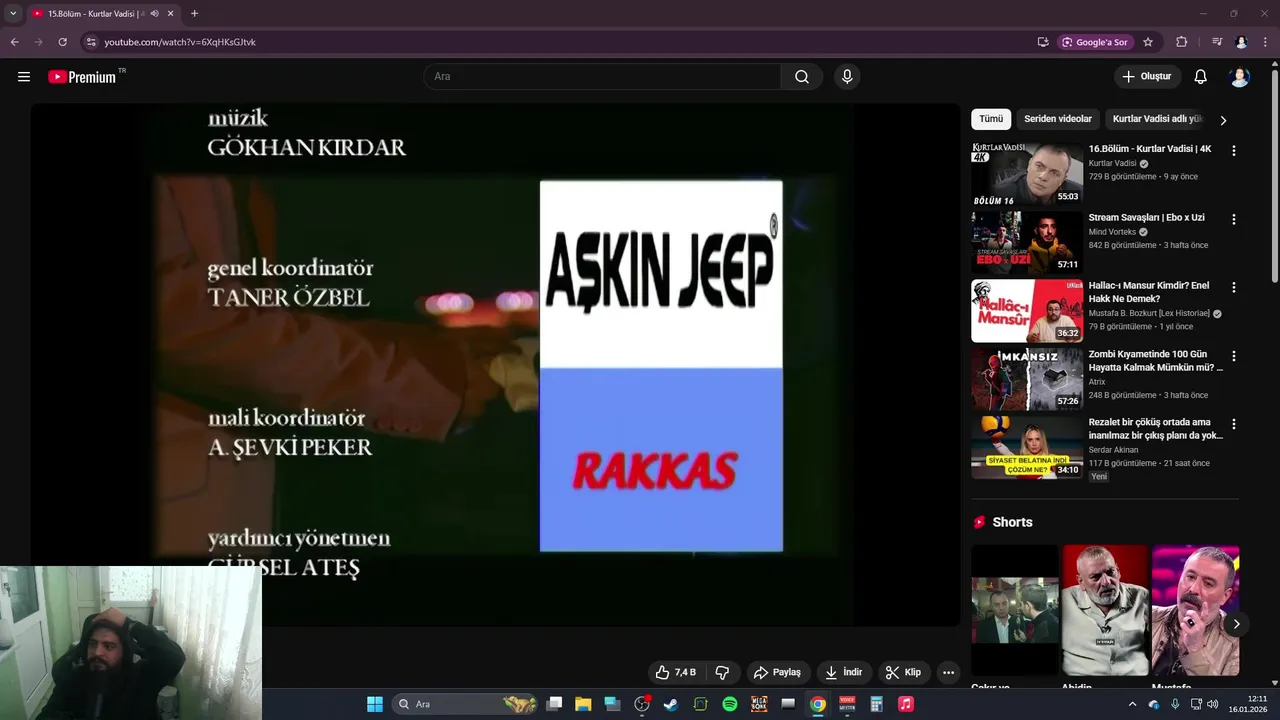Open Mind Vorteks channel link

(x=1112, y=232)
